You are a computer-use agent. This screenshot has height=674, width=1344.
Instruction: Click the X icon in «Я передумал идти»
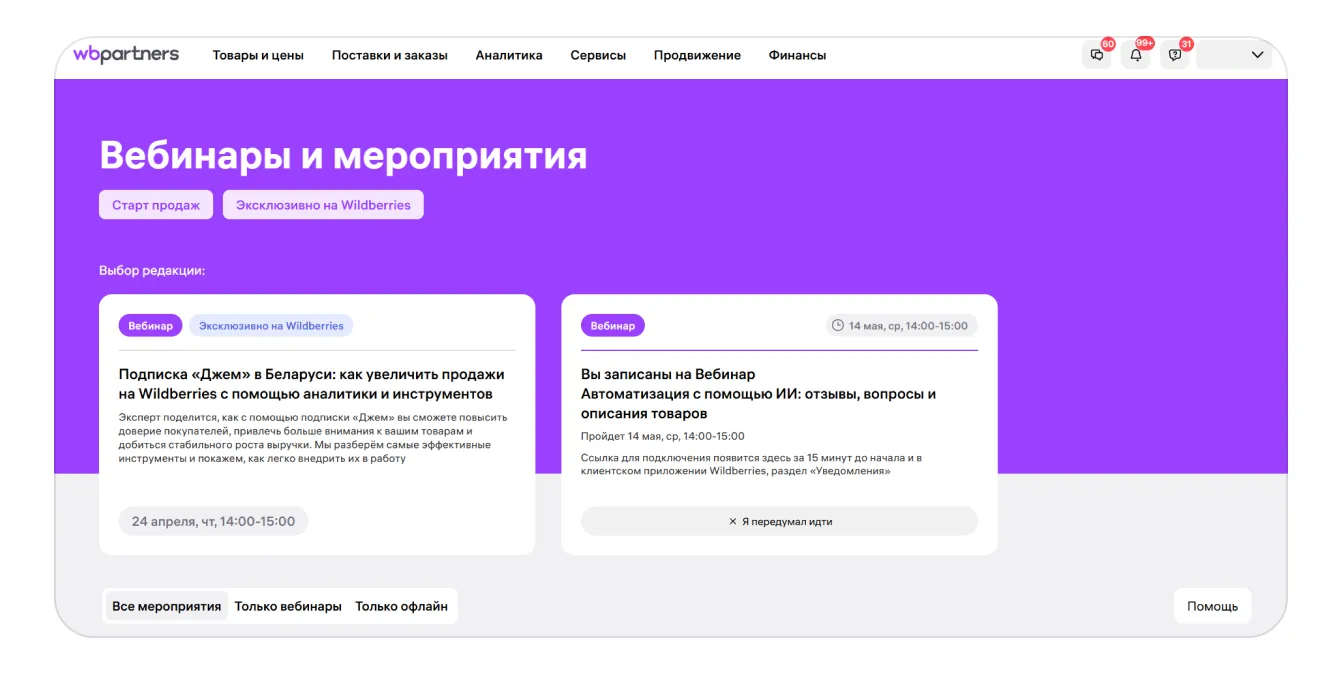(x=733, y=522)
